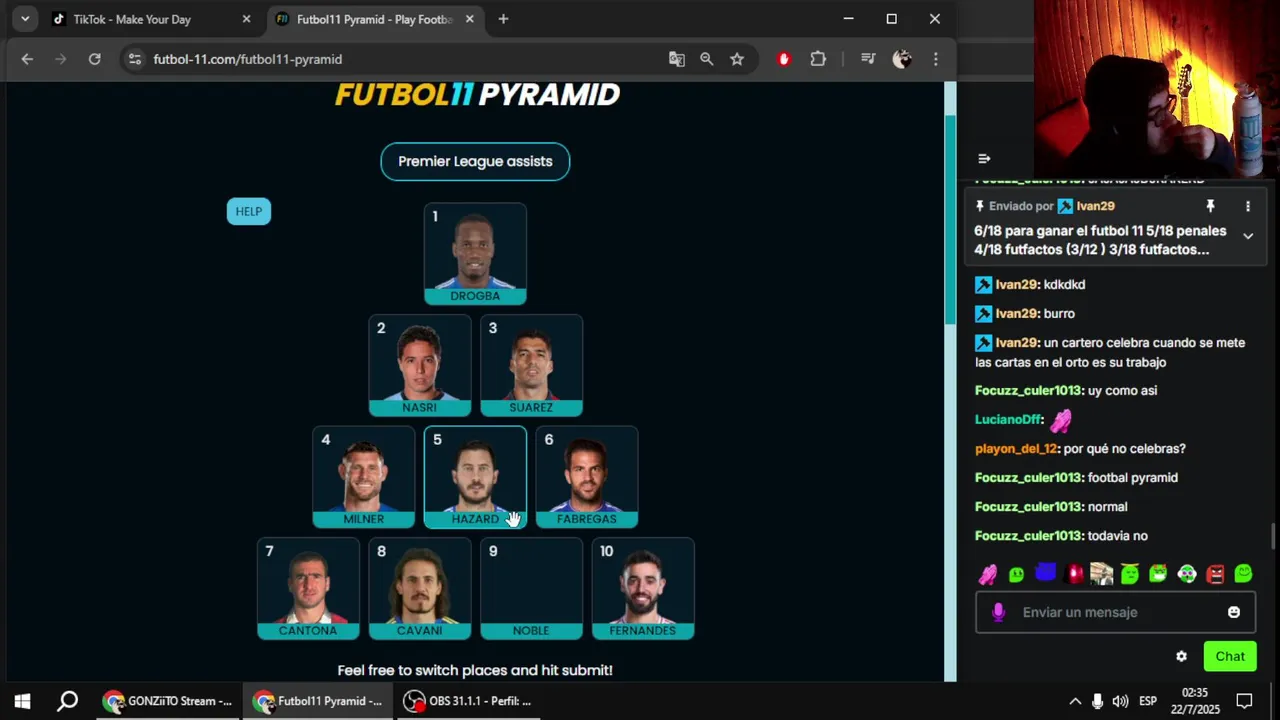Select the Milner card in slot 4
Screen dimensions: 1280x720
pos(363,477)
